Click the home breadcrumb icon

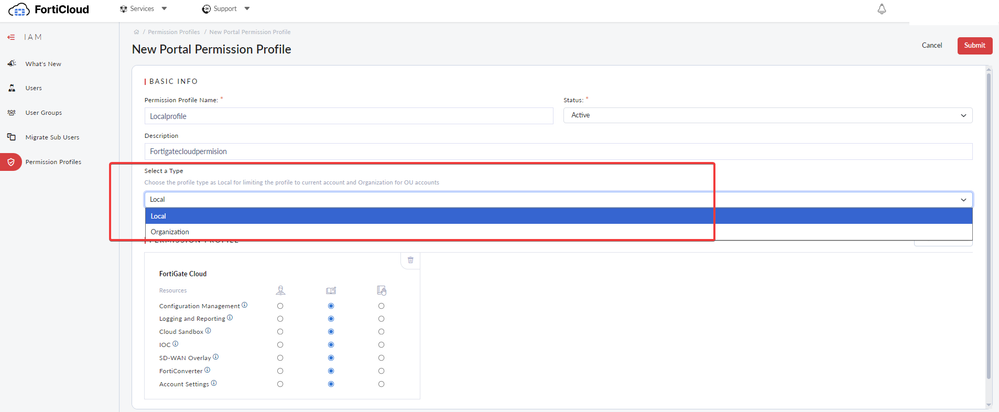(136, 32)
